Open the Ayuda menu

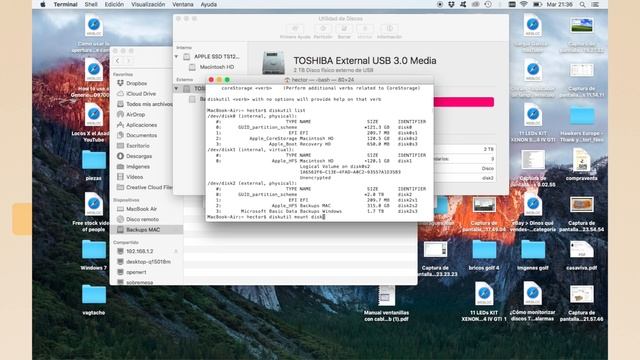point(209,4)
